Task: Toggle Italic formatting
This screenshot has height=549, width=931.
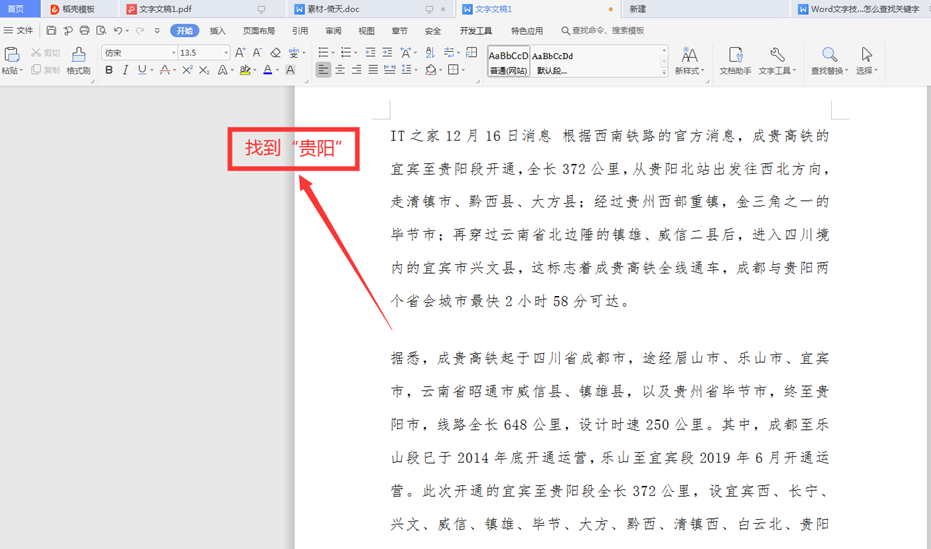Action: click(x=125, y=70)
